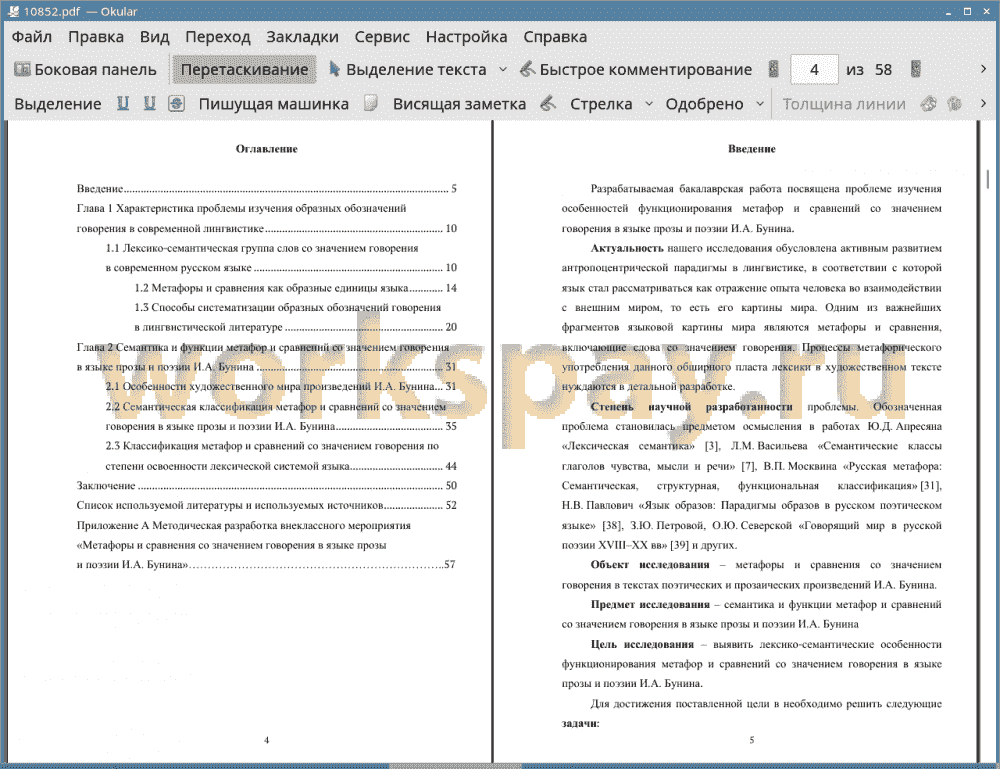
Task: Expand the Выделение текста dropdown arrow
Action: click(x=503, y=70)
